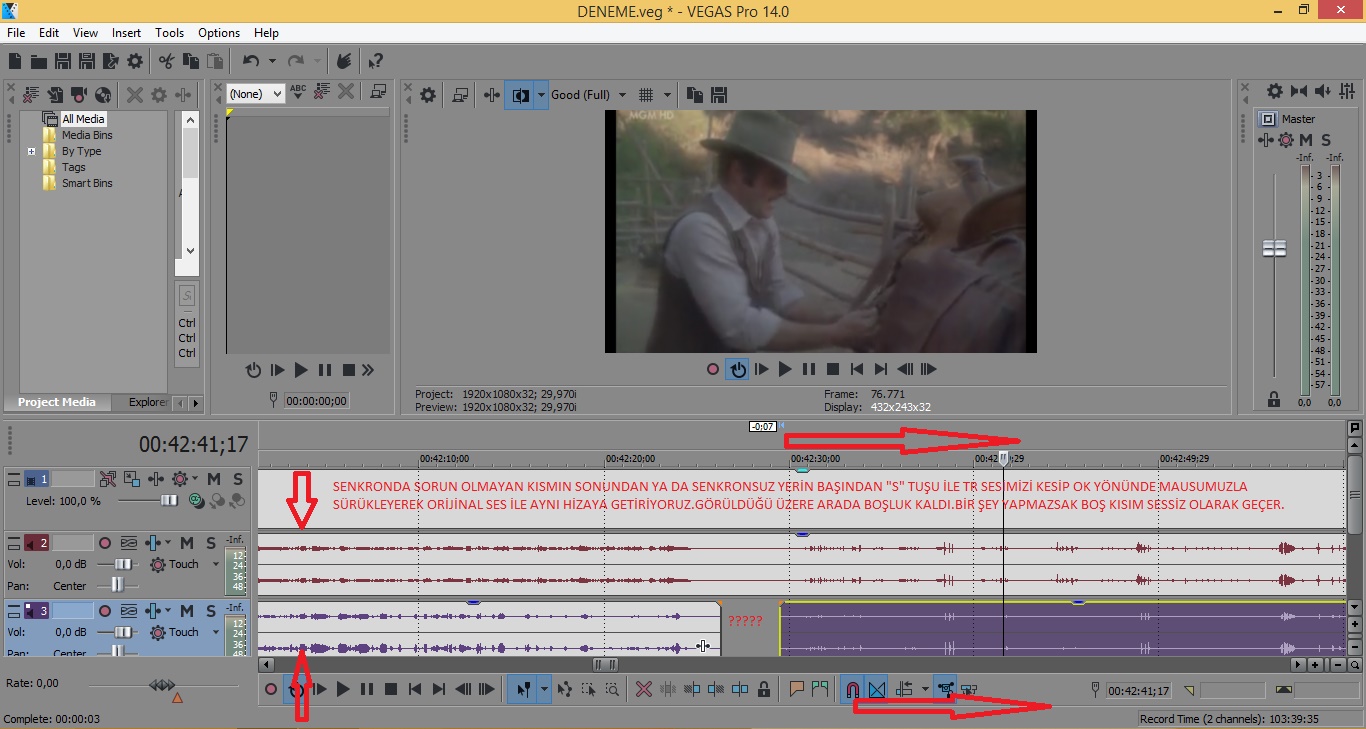1366x729 pixels.
Task: Click the red X delete icon in timeline toolbar
Action: [x=644, y=689]
